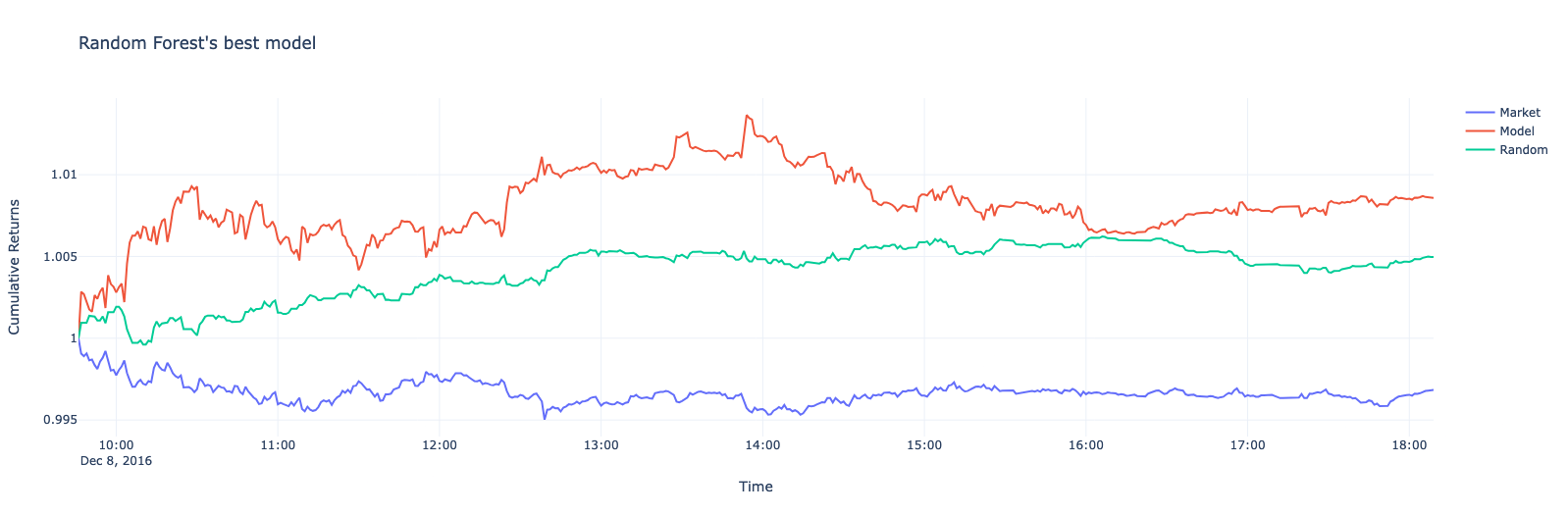Click the chart title "Random Forest's best model"
This screenshot has height=515, width=1568.
(x=197, y=43)
